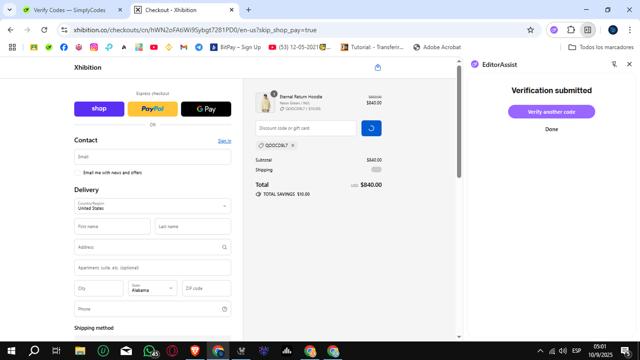Screen dimensions: 640x360
Task: Select the Checkout - Xhibition tab
Action: pos(184,10)
